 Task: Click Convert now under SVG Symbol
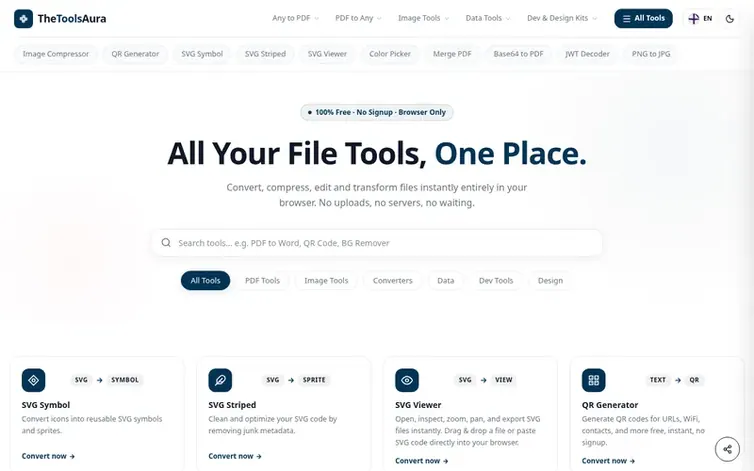pos(48,456)
